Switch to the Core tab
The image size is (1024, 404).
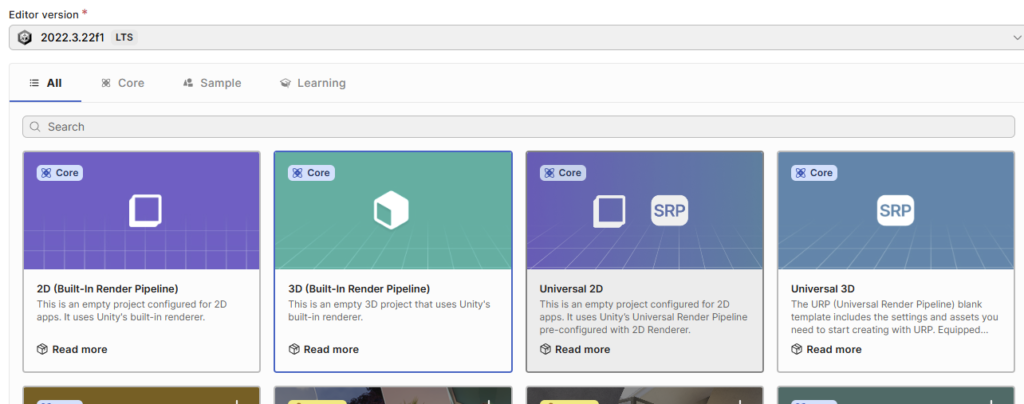pos(122,83)
